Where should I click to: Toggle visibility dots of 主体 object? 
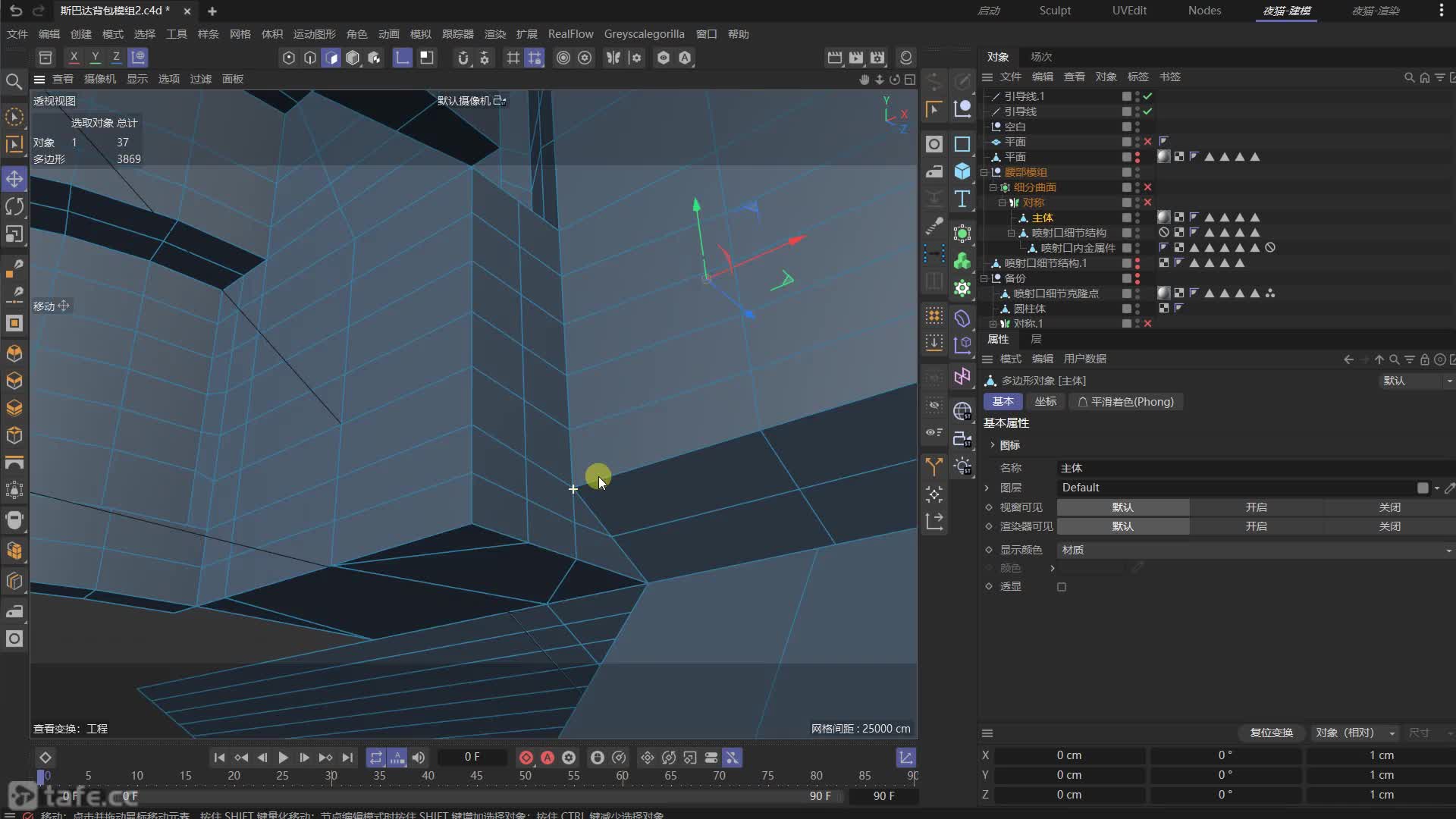pyautogui.click(x=1137, y=218)
